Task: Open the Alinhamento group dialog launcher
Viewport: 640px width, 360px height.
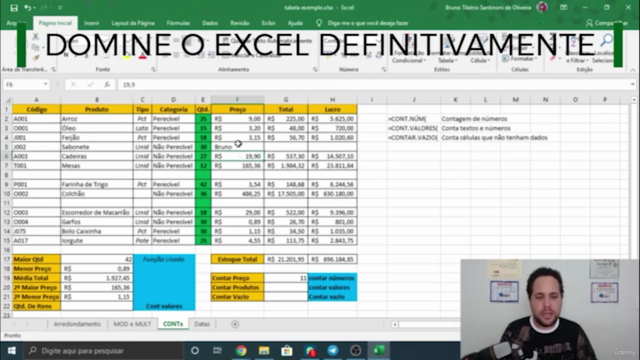Action: point(315,70)
